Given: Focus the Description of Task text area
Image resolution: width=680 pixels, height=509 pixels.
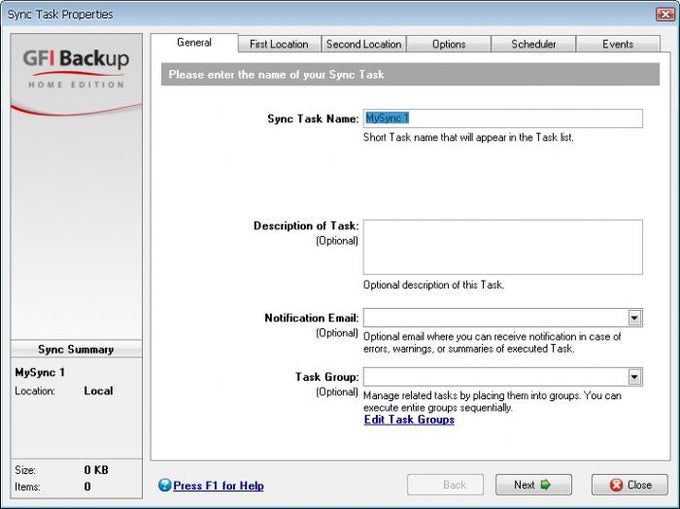Looking at the screenshot, I should (503, 247).
